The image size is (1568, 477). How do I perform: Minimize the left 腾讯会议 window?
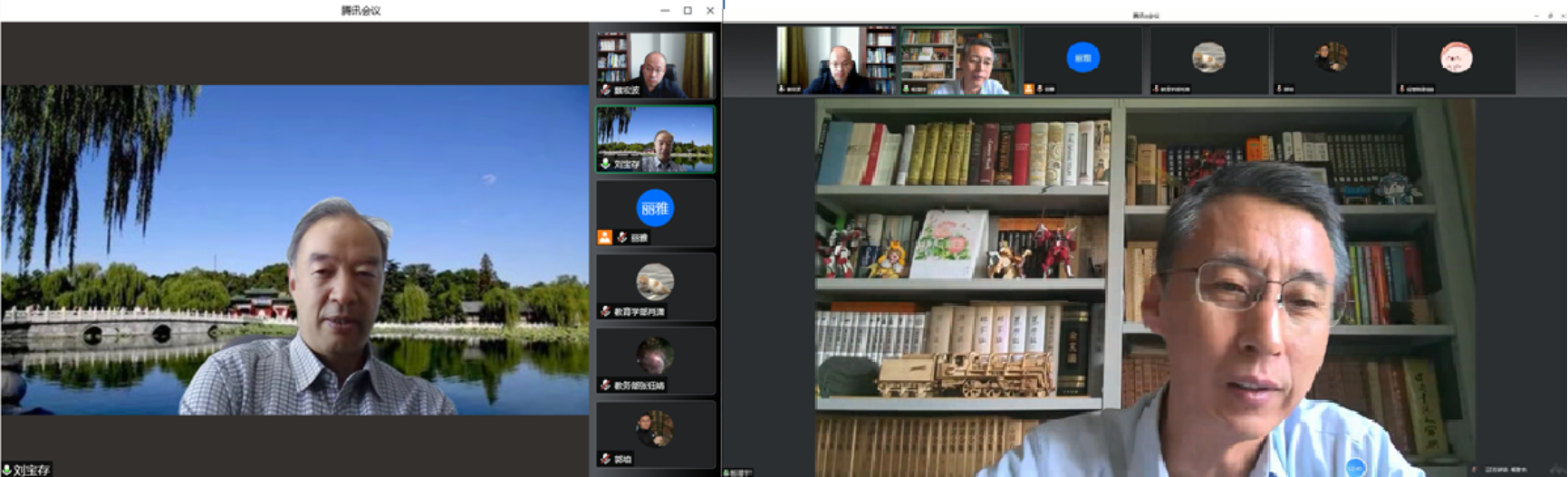(x=665, y=10)
